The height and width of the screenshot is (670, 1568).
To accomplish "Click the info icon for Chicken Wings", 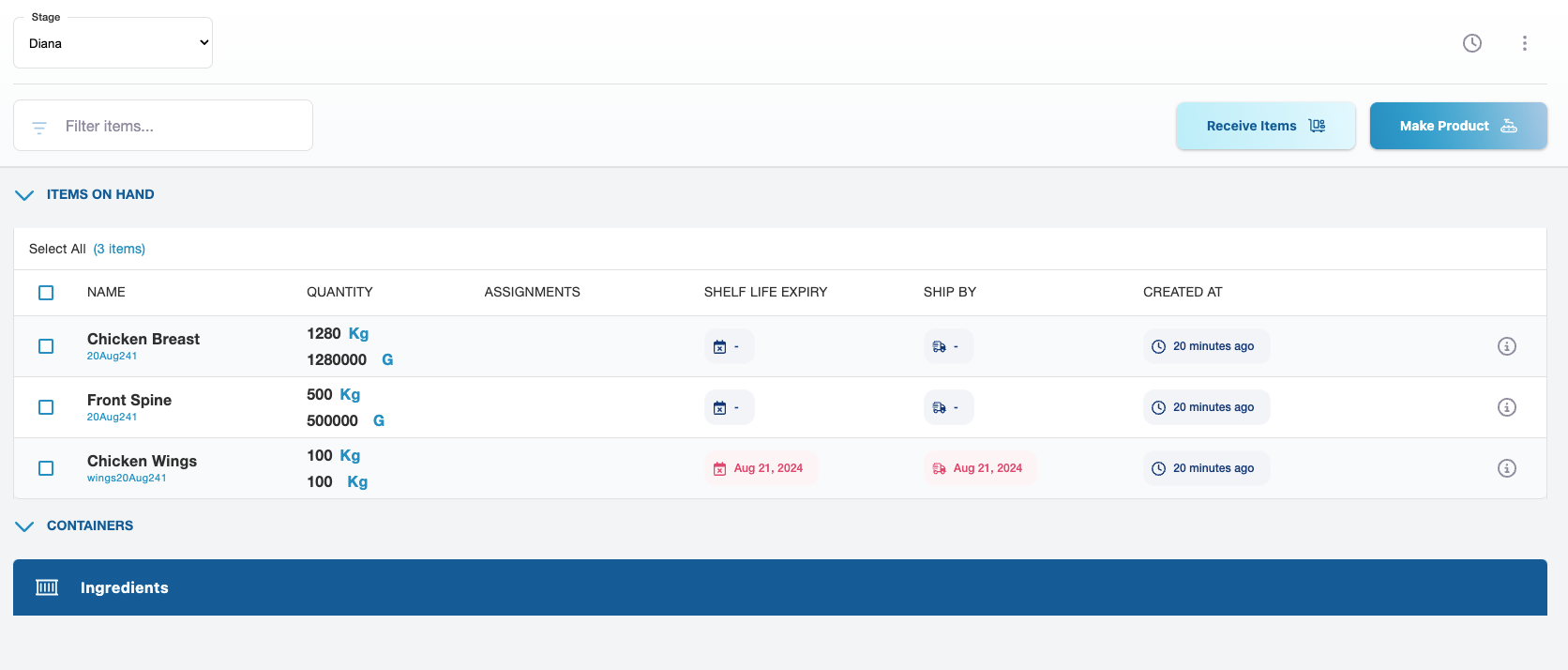I will (x=1507, y=468).
